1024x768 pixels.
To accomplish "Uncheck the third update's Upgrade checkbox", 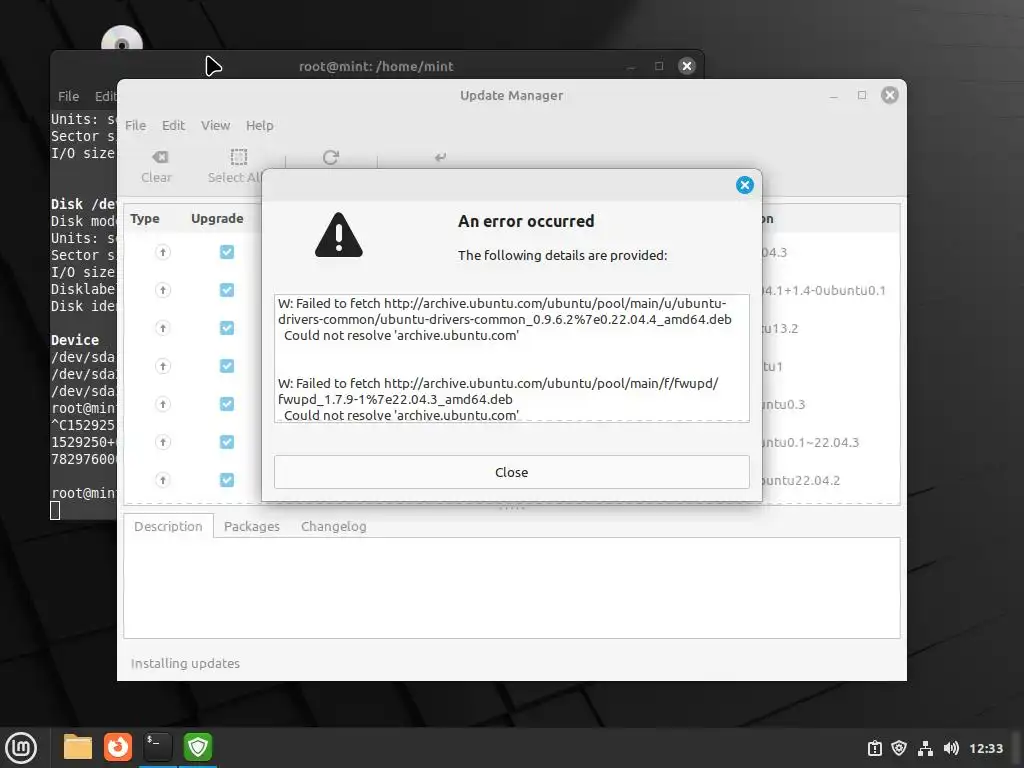I will point(227,328).
